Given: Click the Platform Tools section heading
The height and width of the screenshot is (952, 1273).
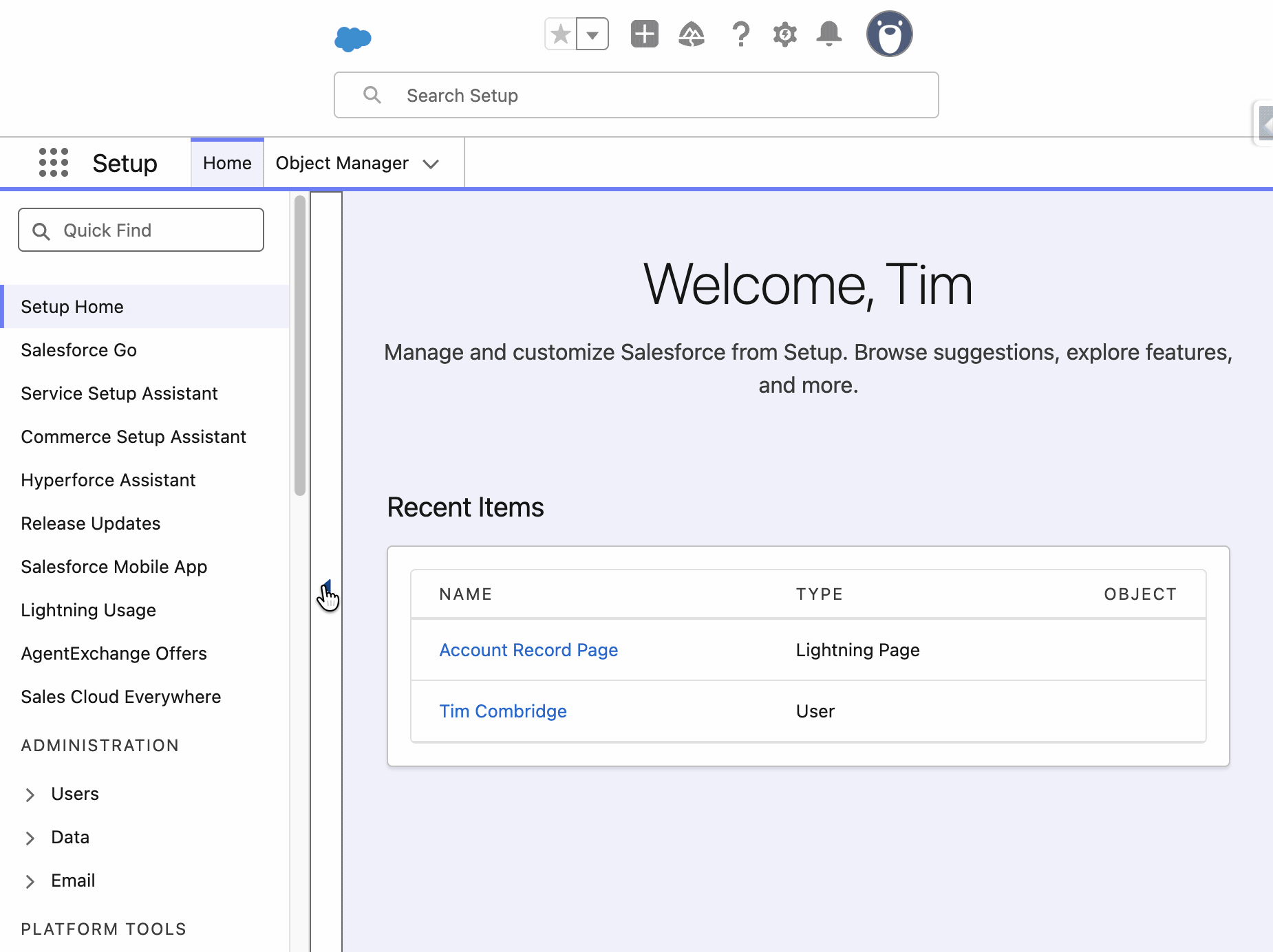Looking at the screenshot, I should coord(103,929).
